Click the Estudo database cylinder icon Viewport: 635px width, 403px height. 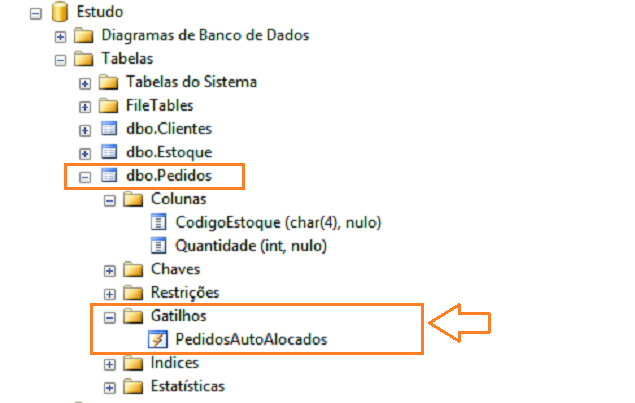pyautogui.click(x=60, y=11)
